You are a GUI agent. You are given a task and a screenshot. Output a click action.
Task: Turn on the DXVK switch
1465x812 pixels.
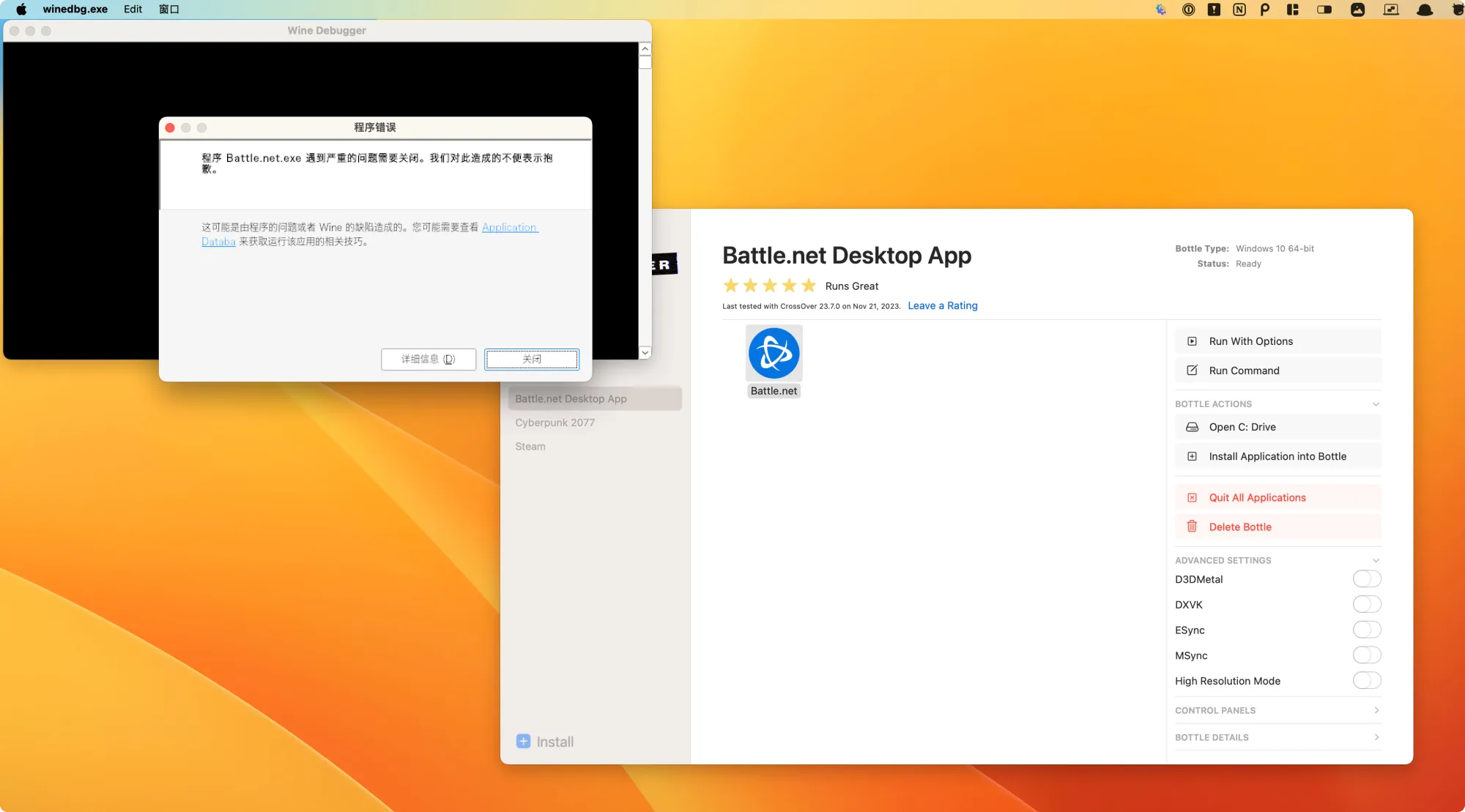(x=1366, y=605)
